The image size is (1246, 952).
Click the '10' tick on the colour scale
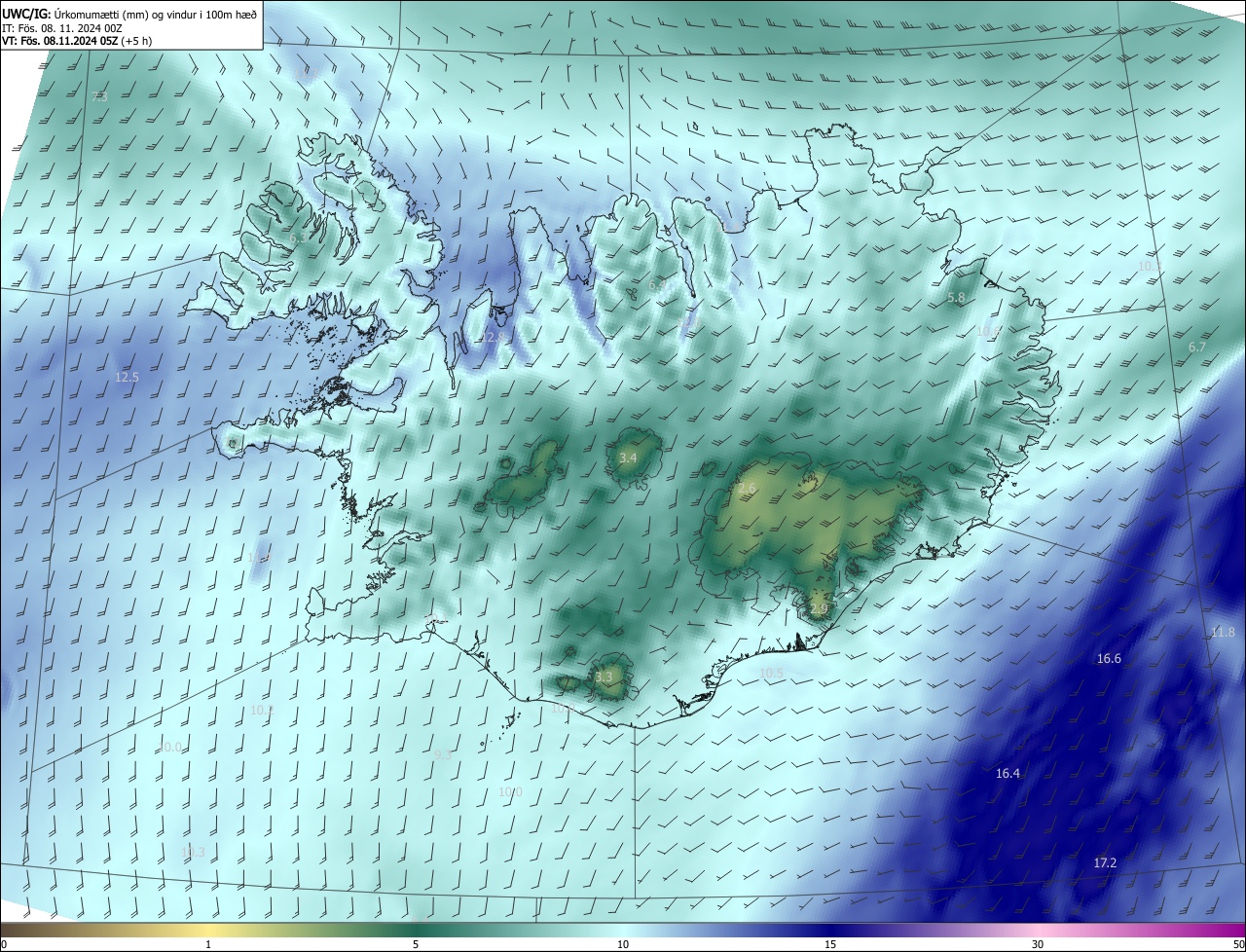pyautogui.click(x=623, y=944)
